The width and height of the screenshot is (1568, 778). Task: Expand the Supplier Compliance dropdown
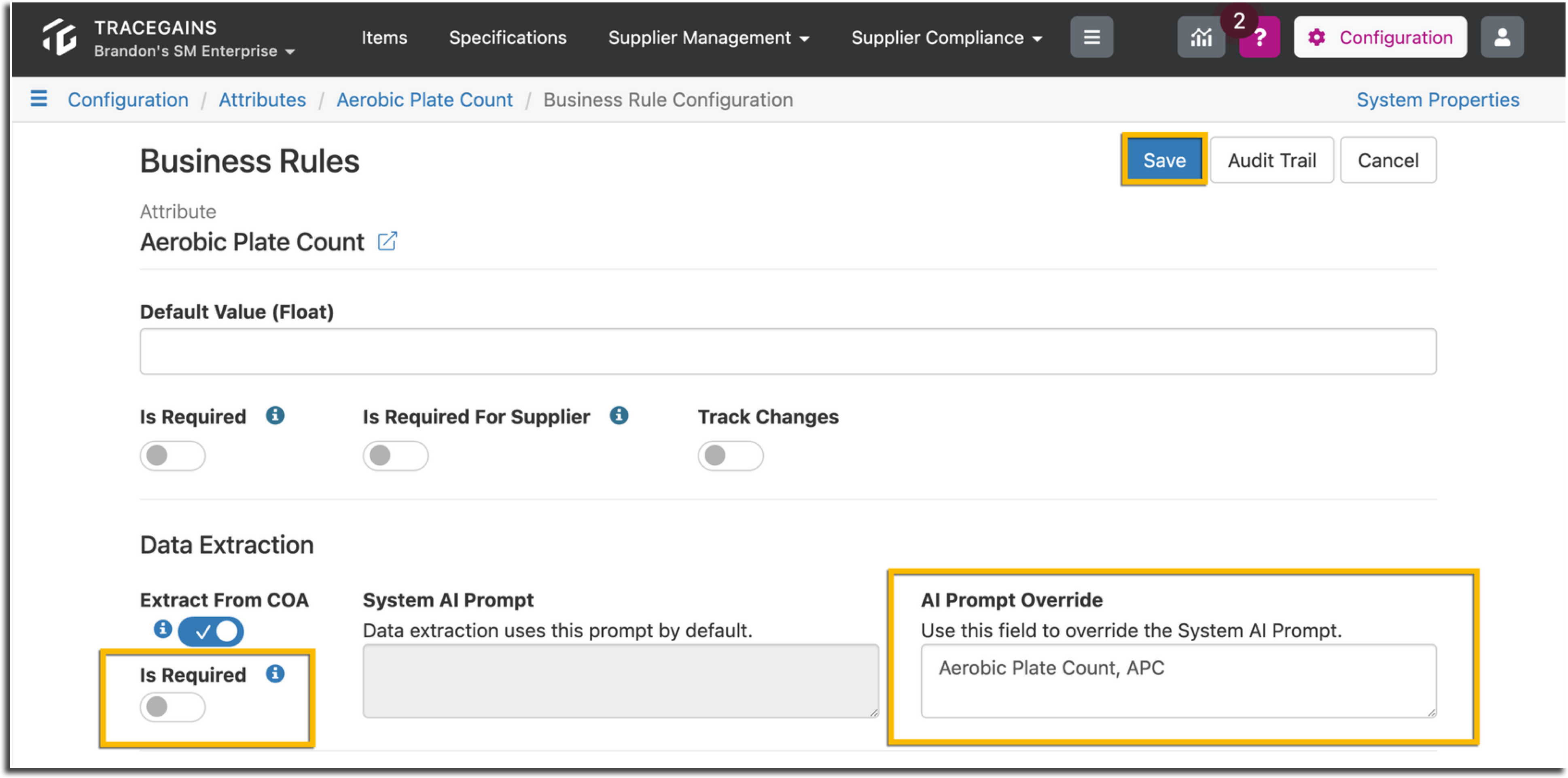pyautogui.click(x=947, y=38)
